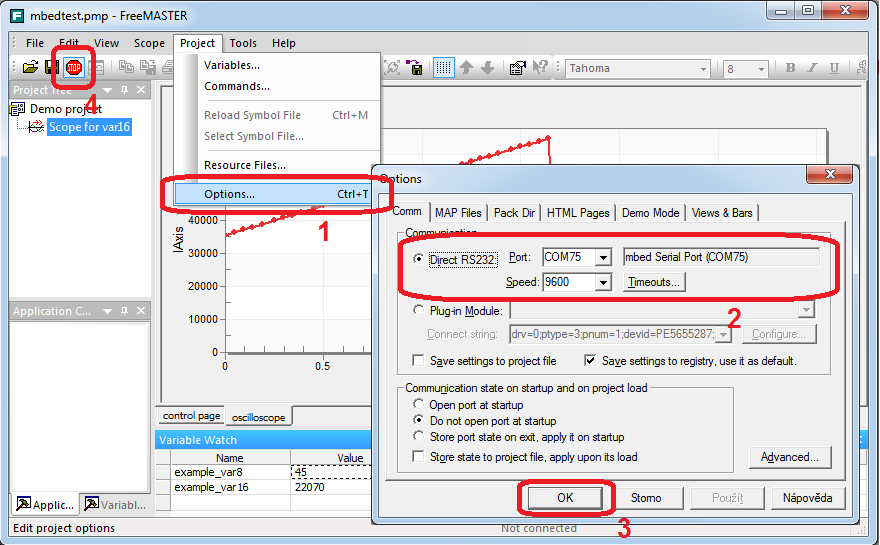Image resolution: width=880 pixels, height=545 pixels.
Task: Toggle the grid display toolbar icon
Action: tap(443, 68)
